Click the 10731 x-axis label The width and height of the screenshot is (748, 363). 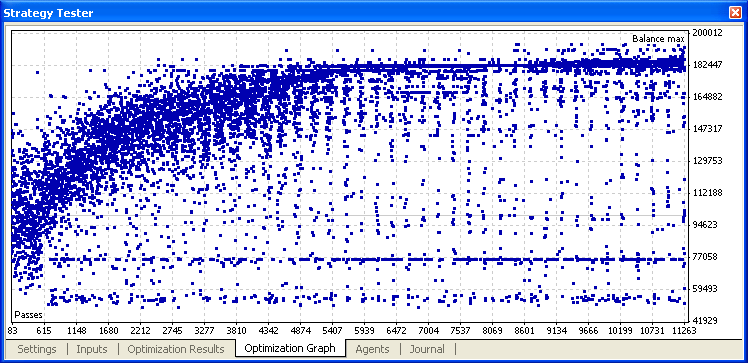tap(652, 331)
